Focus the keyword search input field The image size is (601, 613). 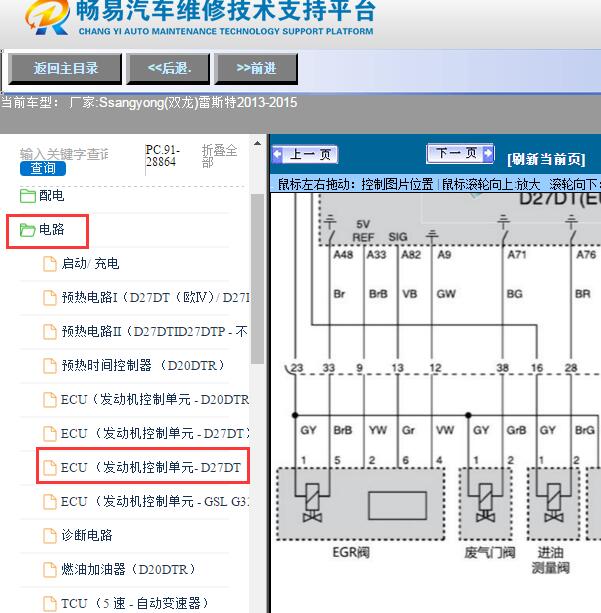tap(65, 154)
